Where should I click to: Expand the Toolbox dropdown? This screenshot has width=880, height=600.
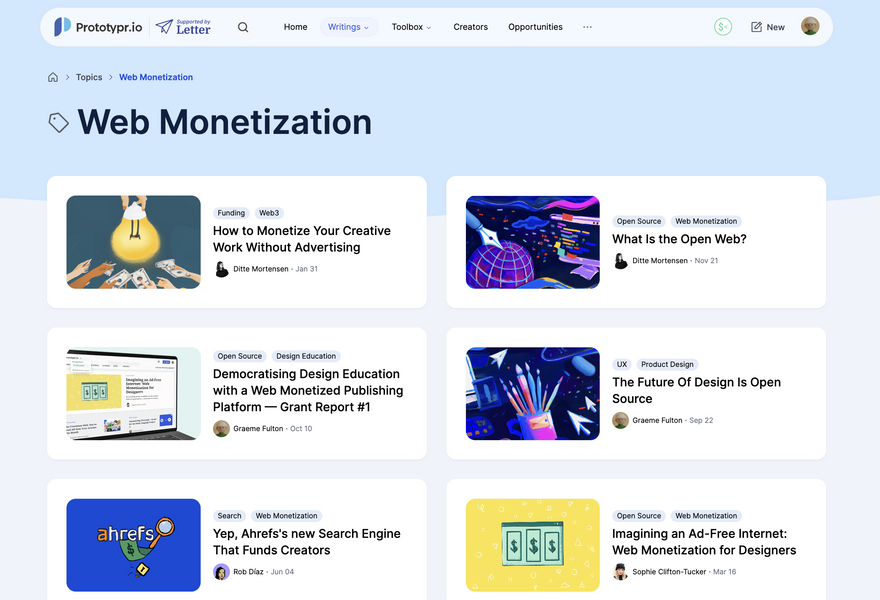[x=411, y=27]
